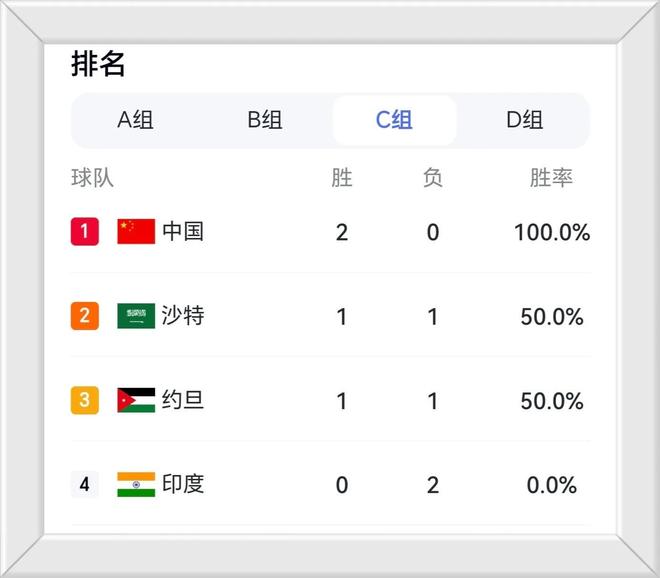
Task: Open the 沙特 team name
Action: pyautogui.click(x=183, y=315)
